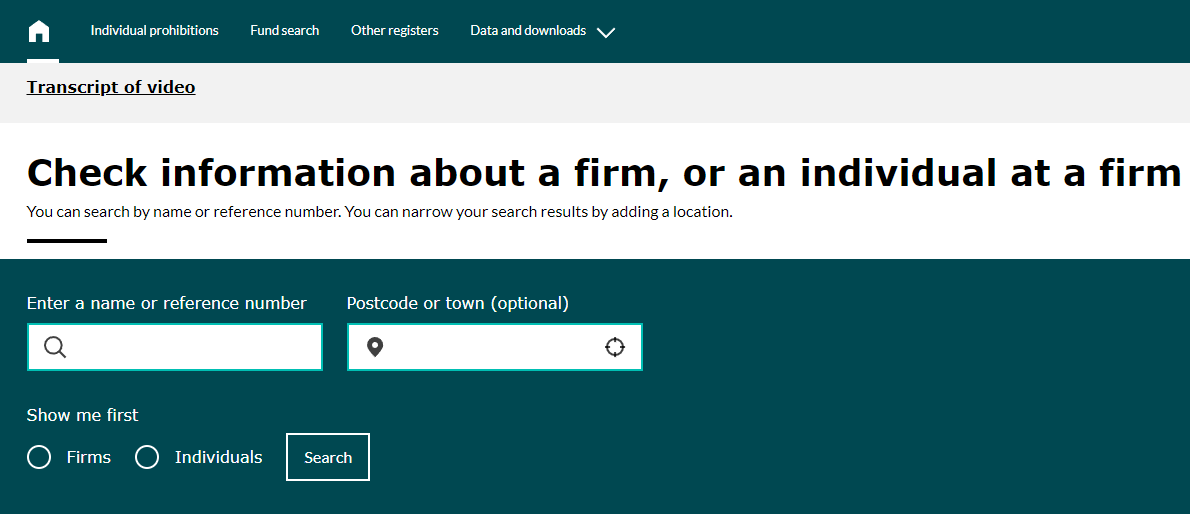Open Fund search page

285,30
